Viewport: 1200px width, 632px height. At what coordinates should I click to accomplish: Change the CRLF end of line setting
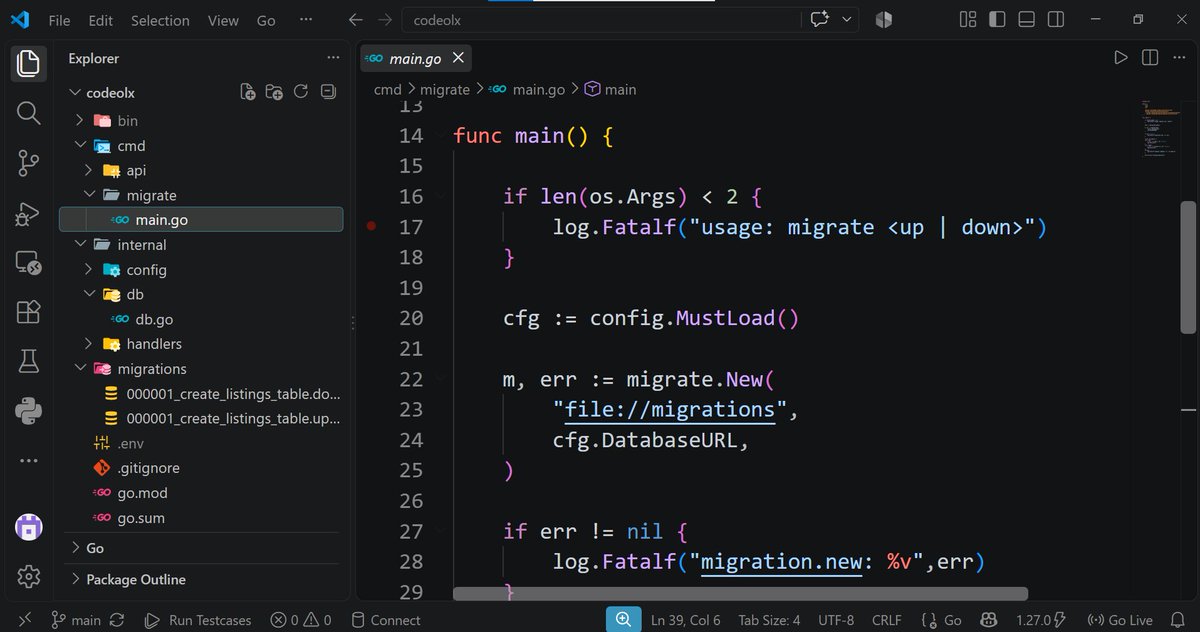(x=886, y=620)
